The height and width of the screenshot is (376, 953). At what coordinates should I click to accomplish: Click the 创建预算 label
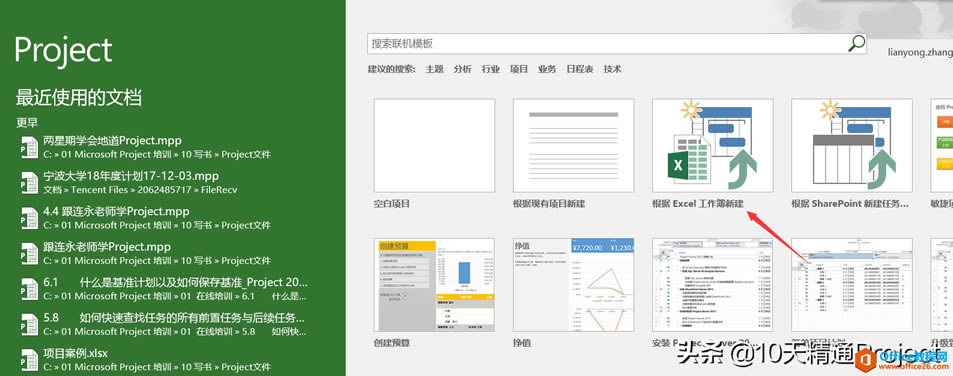click(x=392, y=343)
